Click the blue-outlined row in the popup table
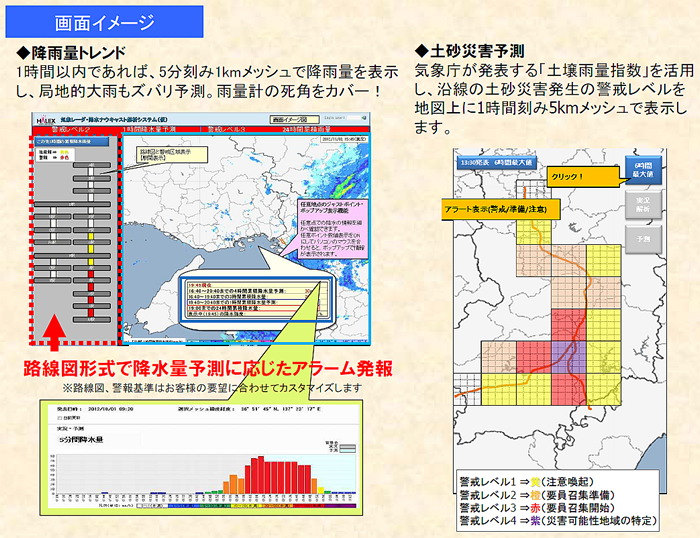This screenshot has width=700, height=538. click(253, 302)
